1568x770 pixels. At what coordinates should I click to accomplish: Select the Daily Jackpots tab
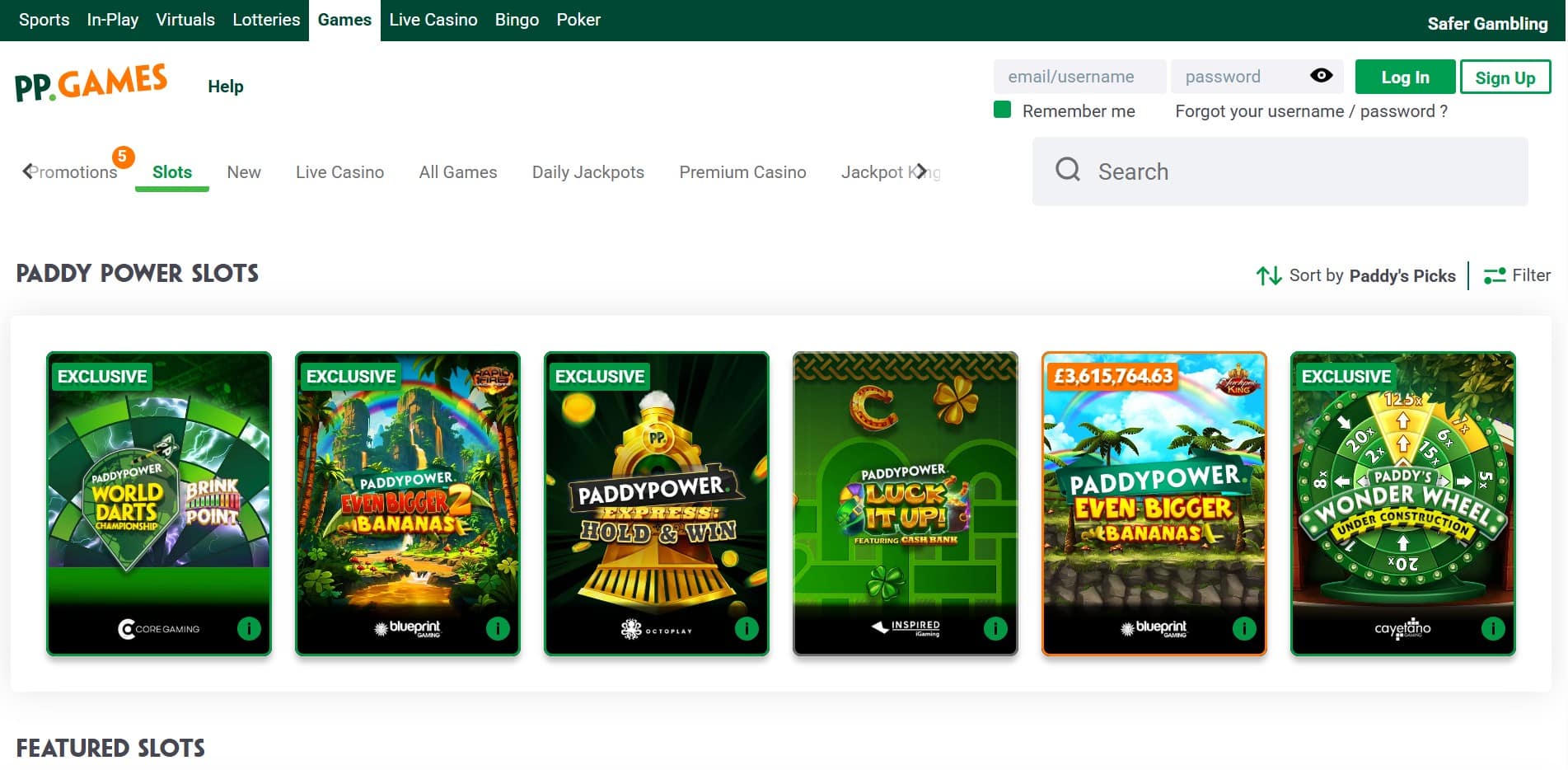point(587,172)
